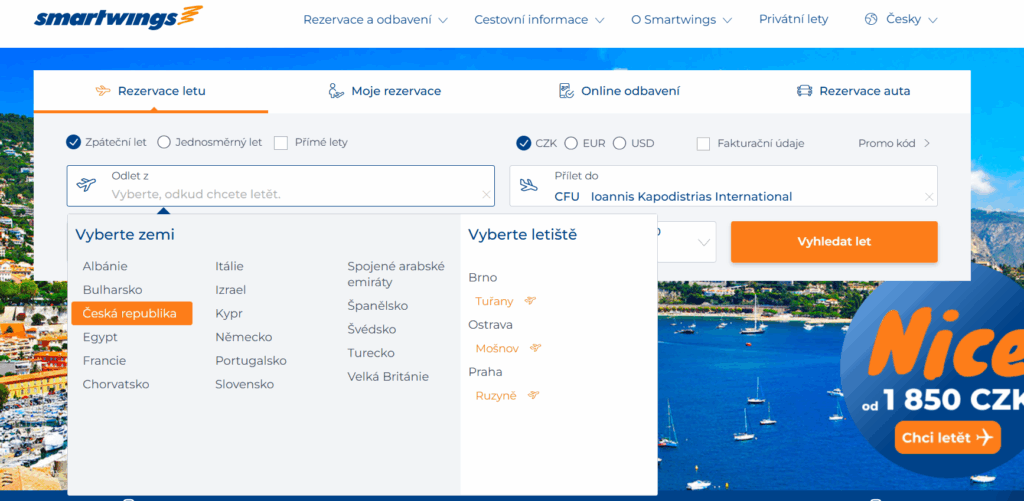This screenshot has width=1024, height=501.
Task: Click the Online odbavení check-in icon
Action: (566, 91)
